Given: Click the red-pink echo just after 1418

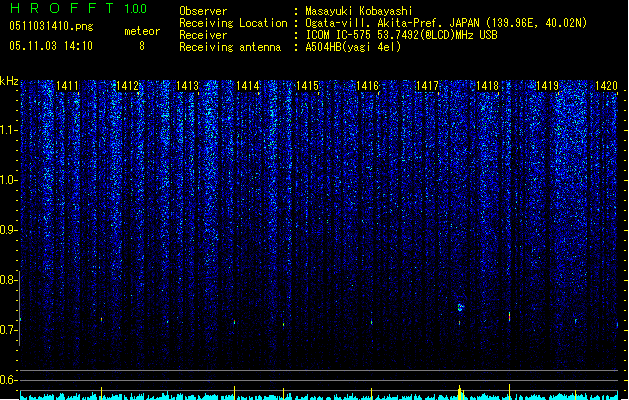Looking at the screenshot, I should pyautogui.click(x=509, y=316).
